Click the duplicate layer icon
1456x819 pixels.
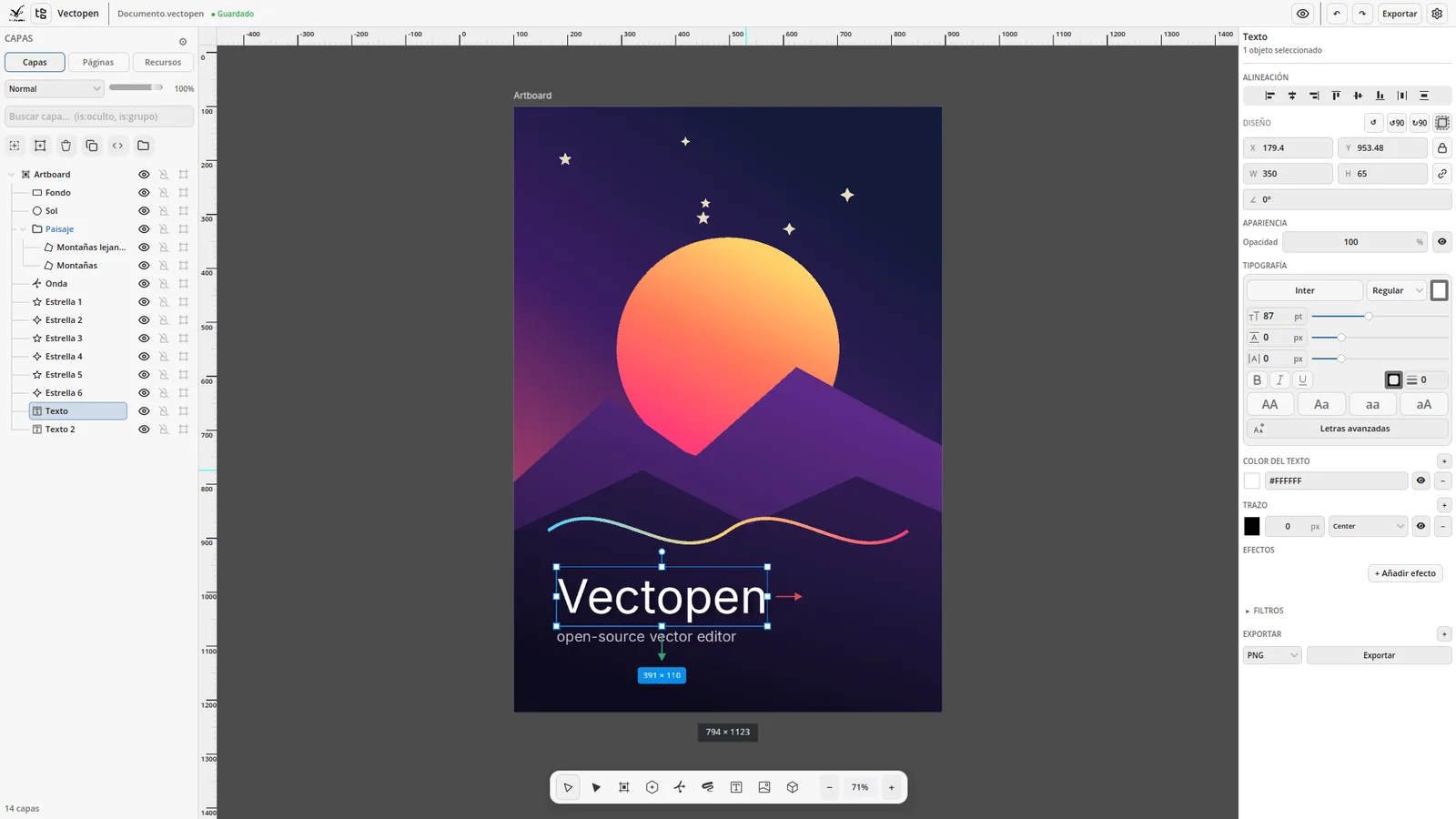(92, 146)
